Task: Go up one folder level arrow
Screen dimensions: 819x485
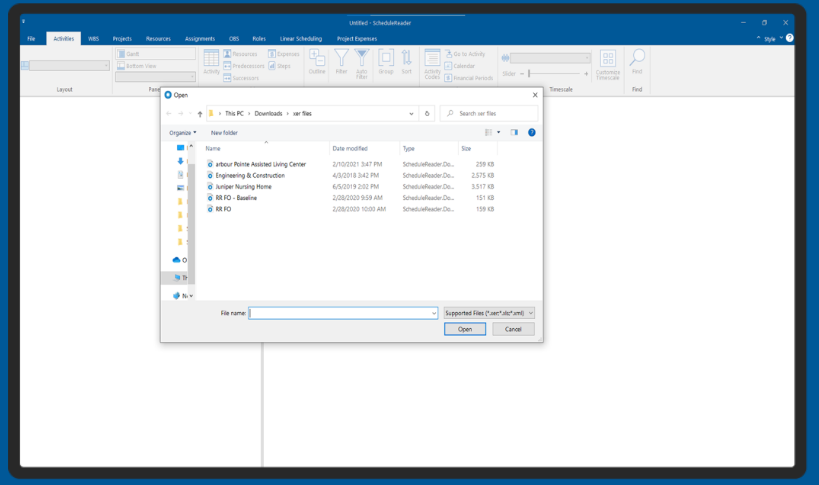Action: click(x=200, y=113)
